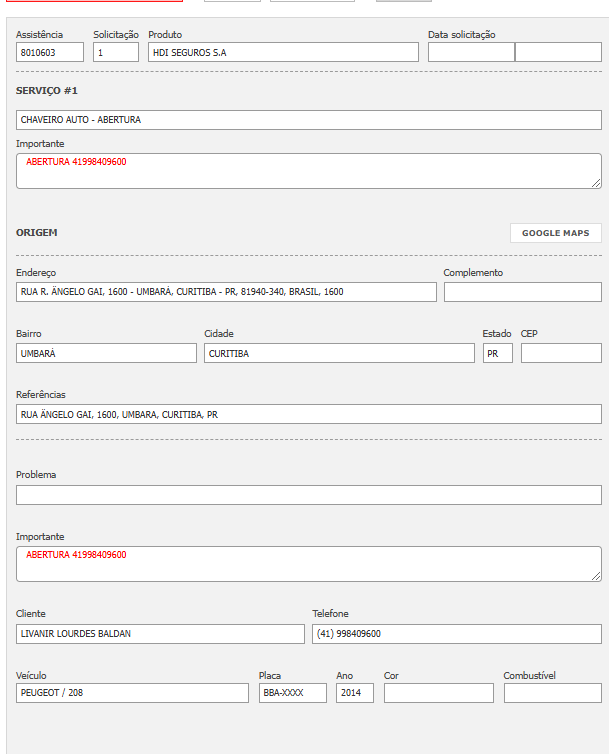The height and width of the screenshot is (754, 609).
Task: Click the Chaveiro Auto service field
Action: pyautogui.click(x=308, y=119)
